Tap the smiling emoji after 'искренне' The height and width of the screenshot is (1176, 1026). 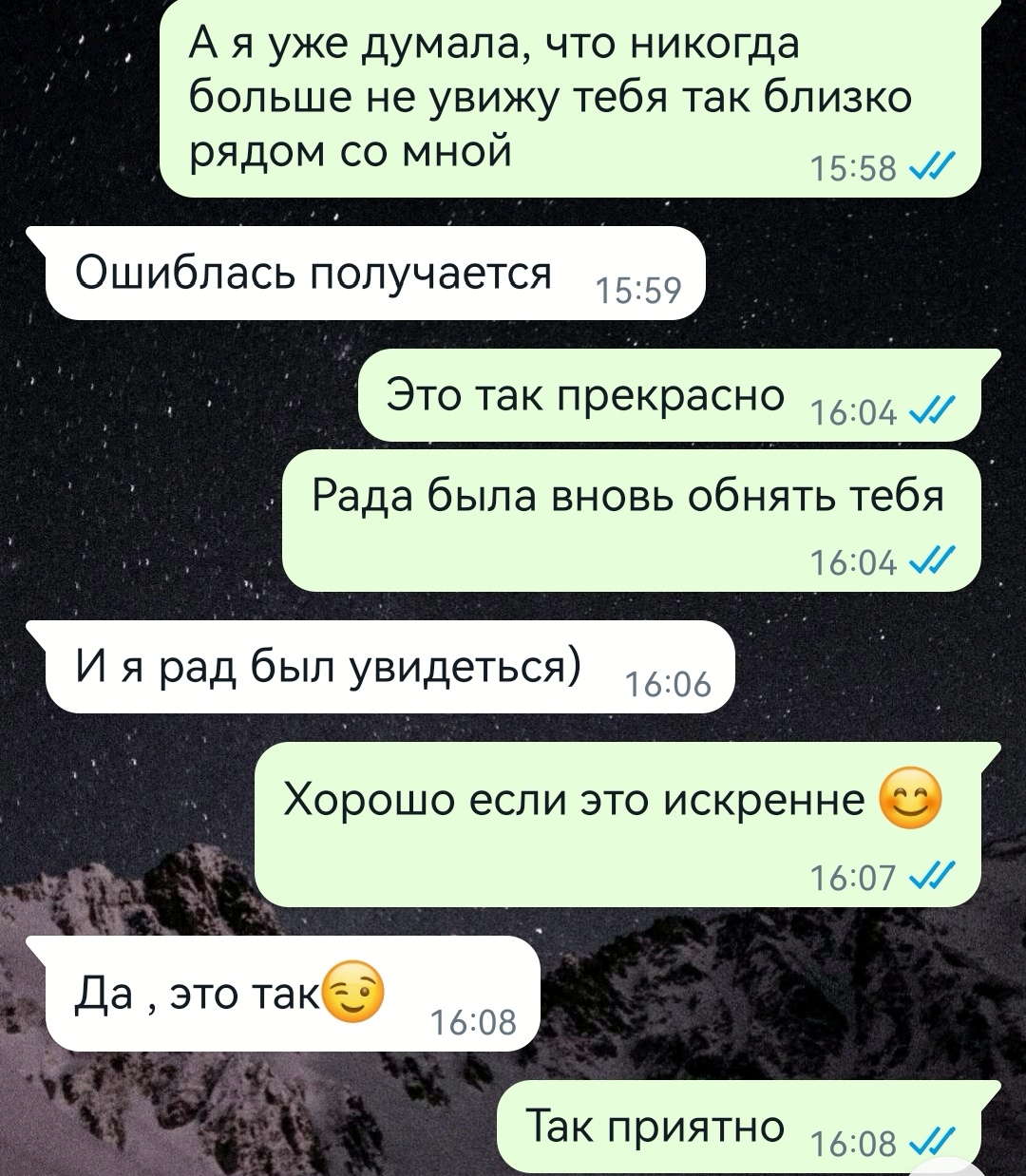pyautogui.click(x=911, y=802)
